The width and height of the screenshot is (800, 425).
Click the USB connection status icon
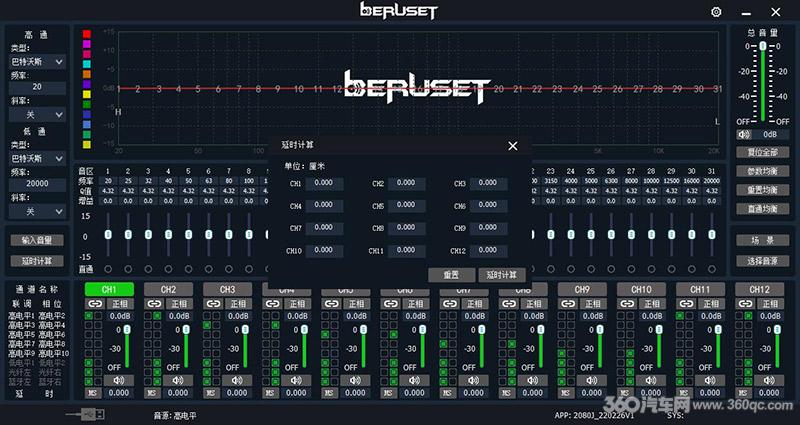coord(87,414)
